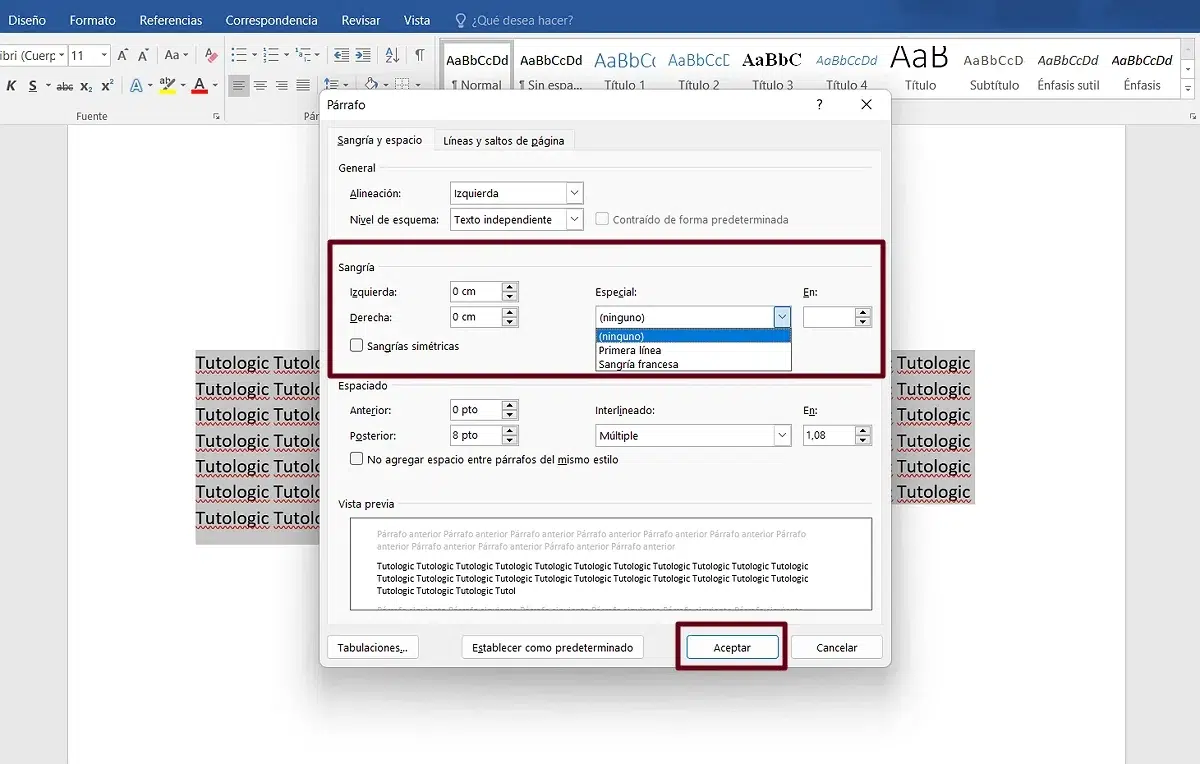This screenshot has width=1200, height=764.
Task: Apply strikethrough abc formatting
Action: point(65,86)
